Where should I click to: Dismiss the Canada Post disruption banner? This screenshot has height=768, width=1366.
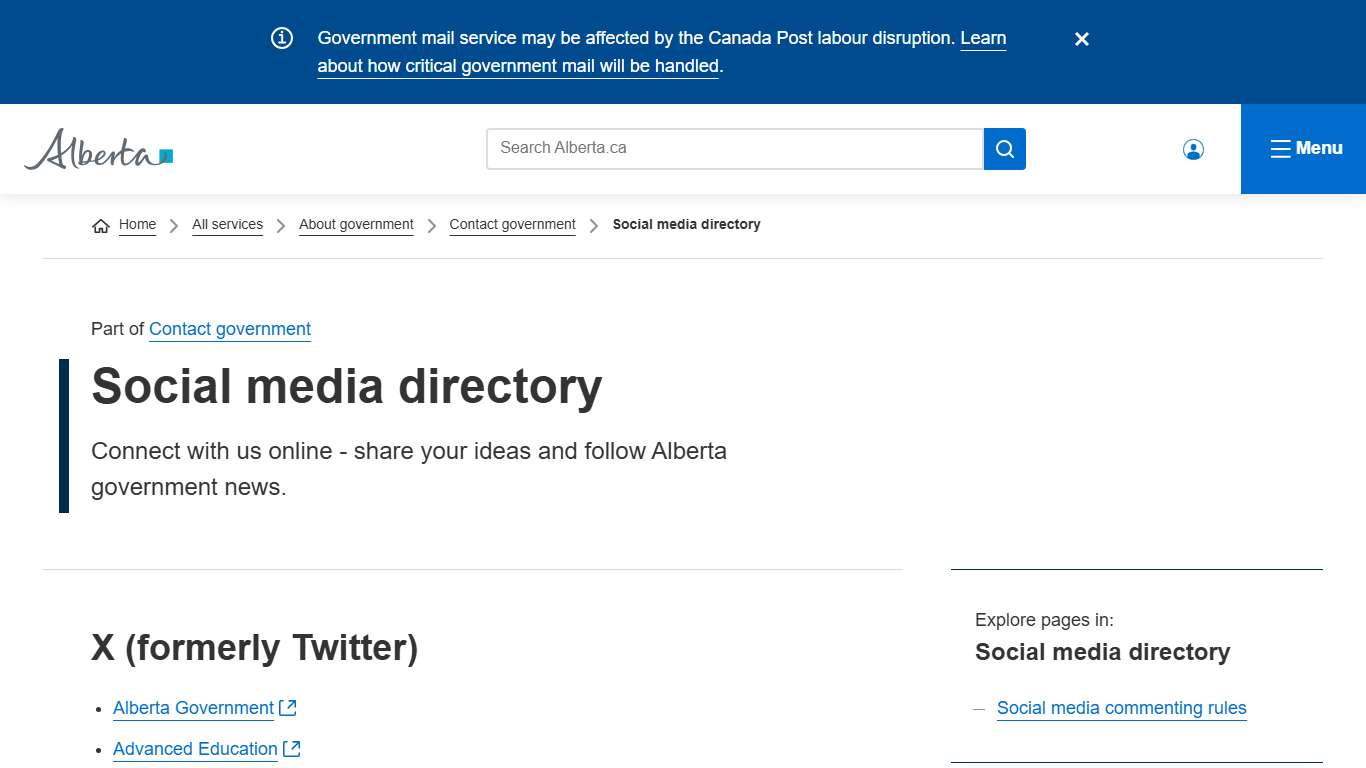coord(1081,39)
